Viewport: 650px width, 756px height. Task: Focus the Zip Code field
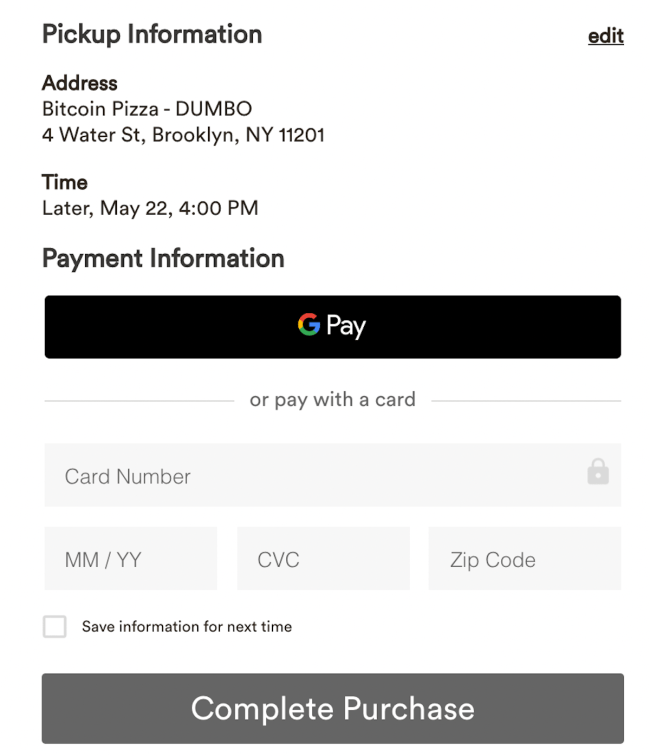(524, 559)
